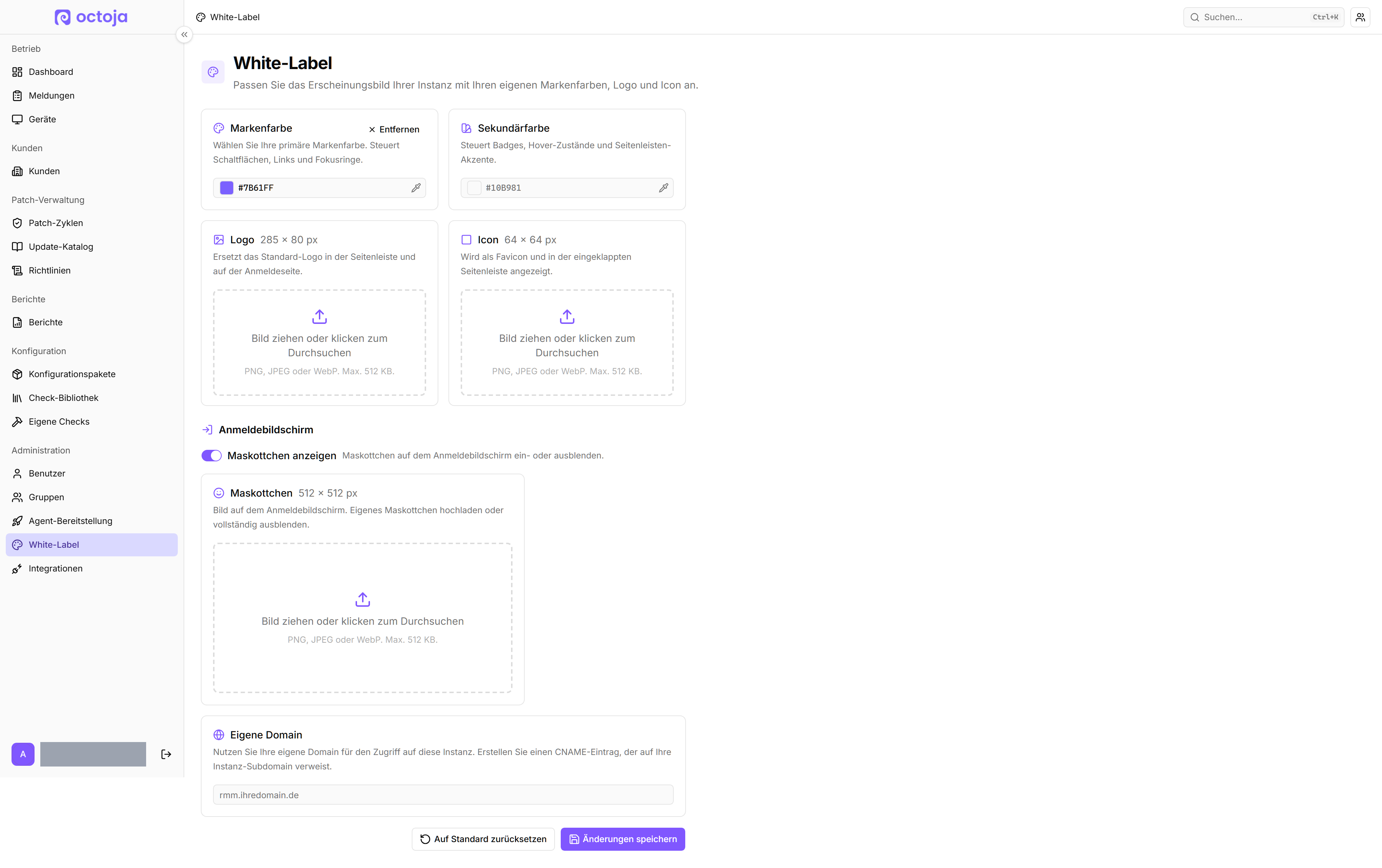Image resolution: width=1382 pixels, height=868 pixels.
Task: Click the upload icon in Icon dropzone
Action: point(567,317)
